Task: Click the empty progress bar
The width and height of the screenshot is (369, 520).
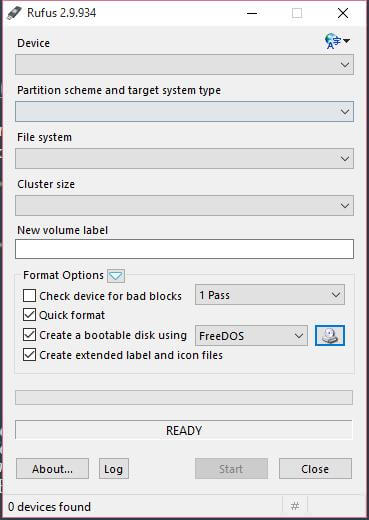Action: coord(184,398)
